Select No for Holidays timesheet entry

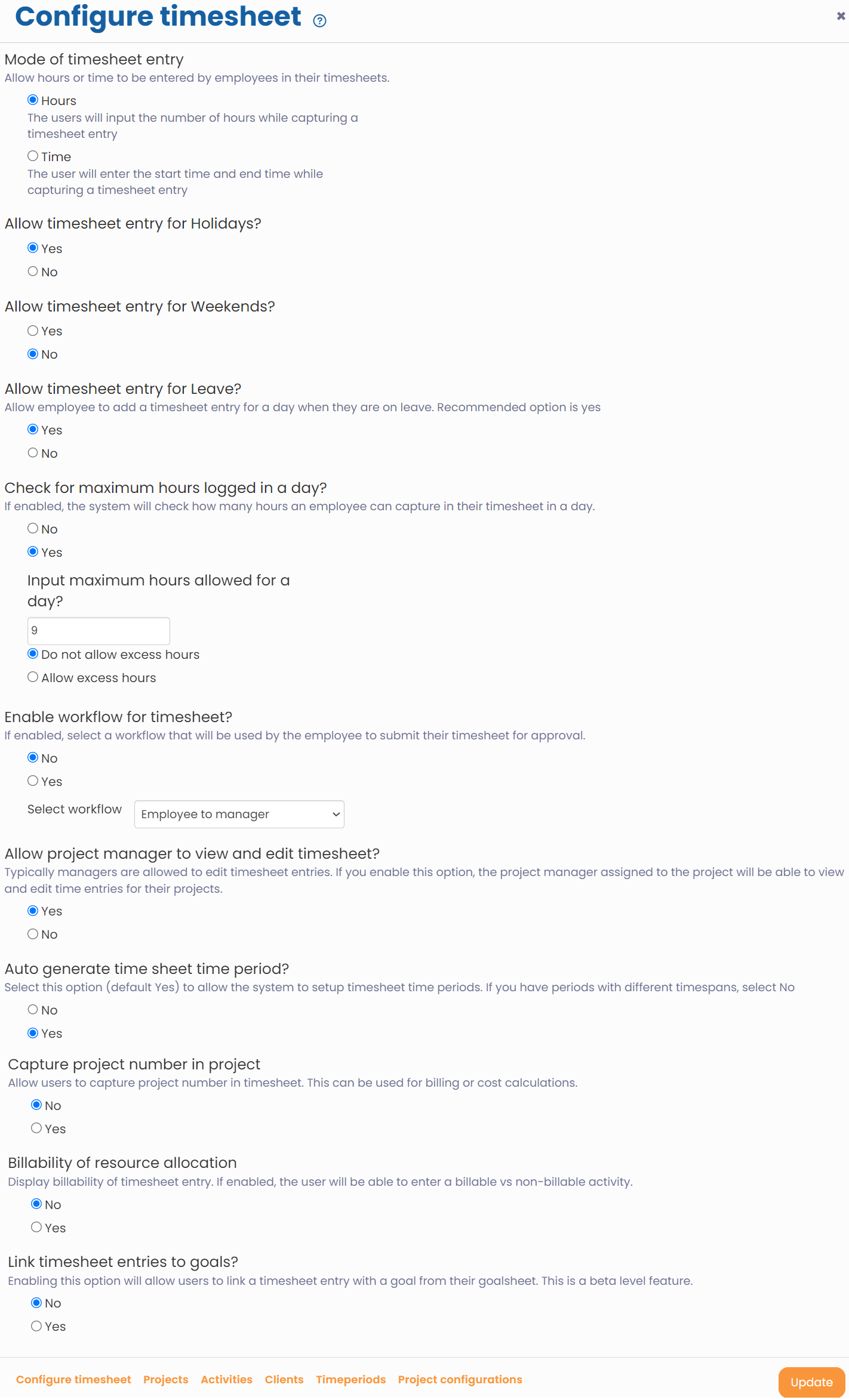[33, 272]
